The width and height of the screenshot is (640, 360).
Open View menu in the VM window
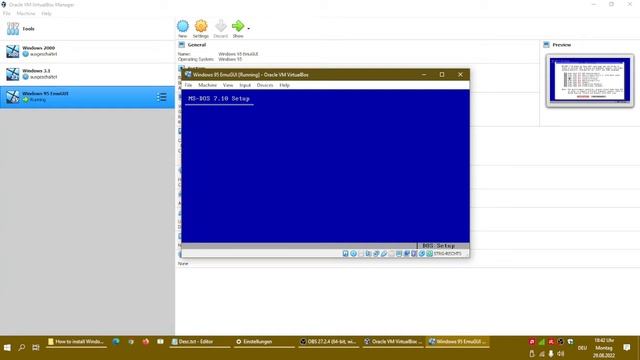pos(228,85)
